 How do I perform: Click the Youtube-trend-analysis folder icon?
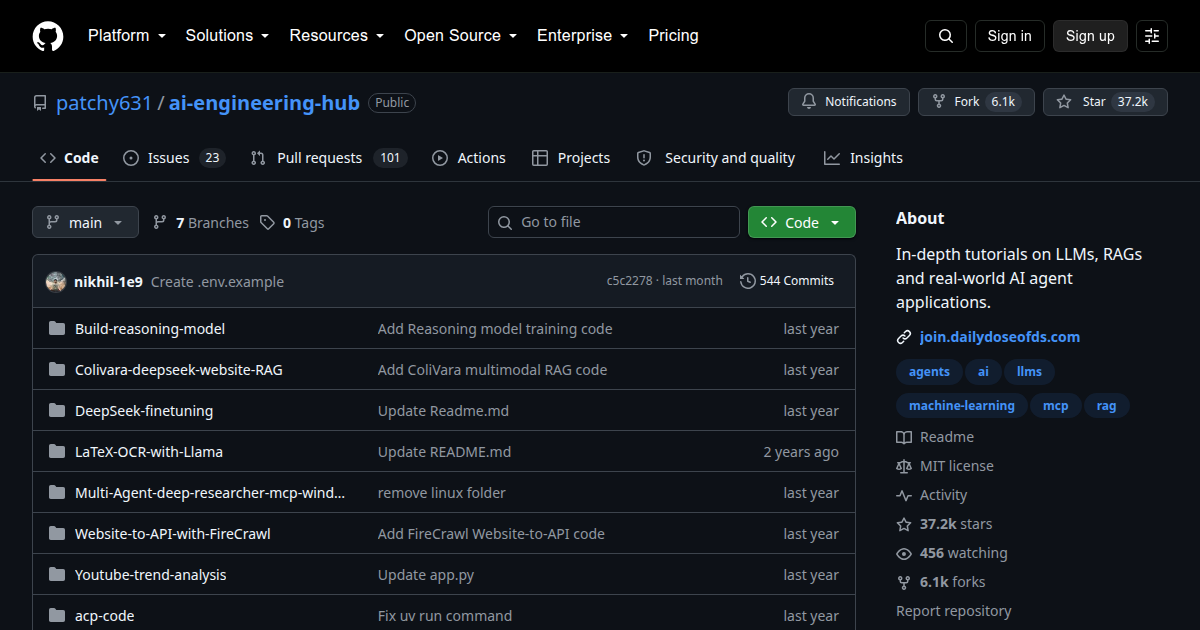click(57, 575)
